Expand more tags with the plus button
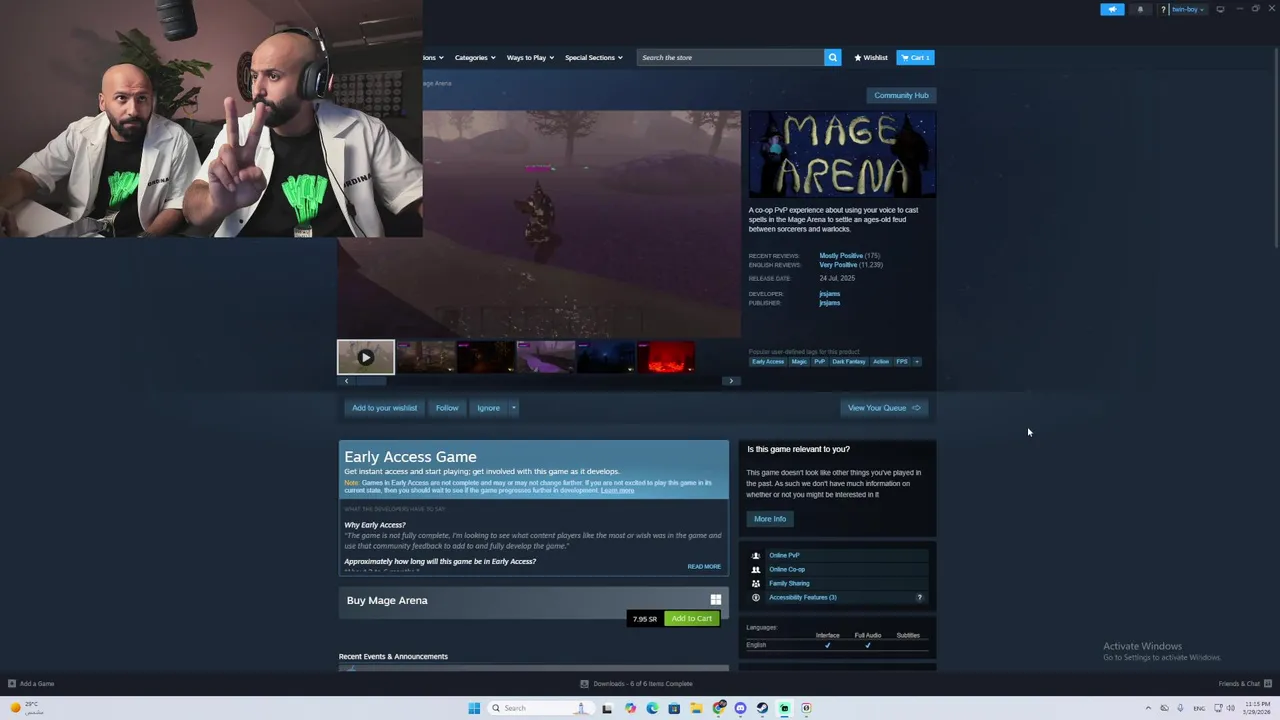The height and width of the screenshot is (720, 1280). tap(916, 361)
